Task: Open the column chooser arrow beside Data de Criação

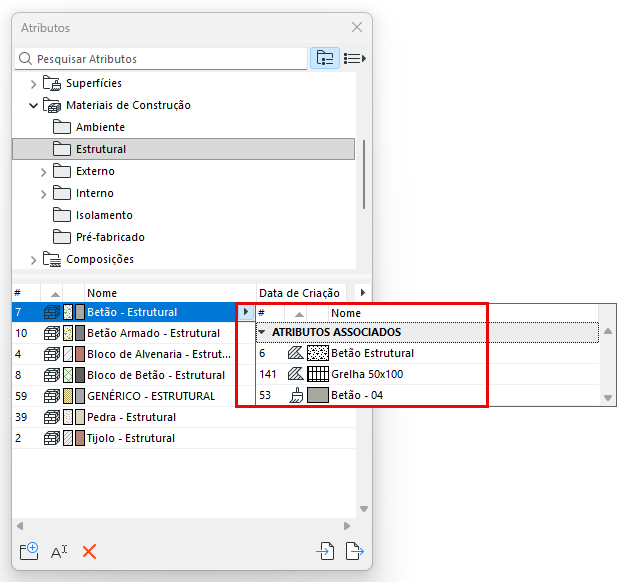Action: click(x=363, y=293)
